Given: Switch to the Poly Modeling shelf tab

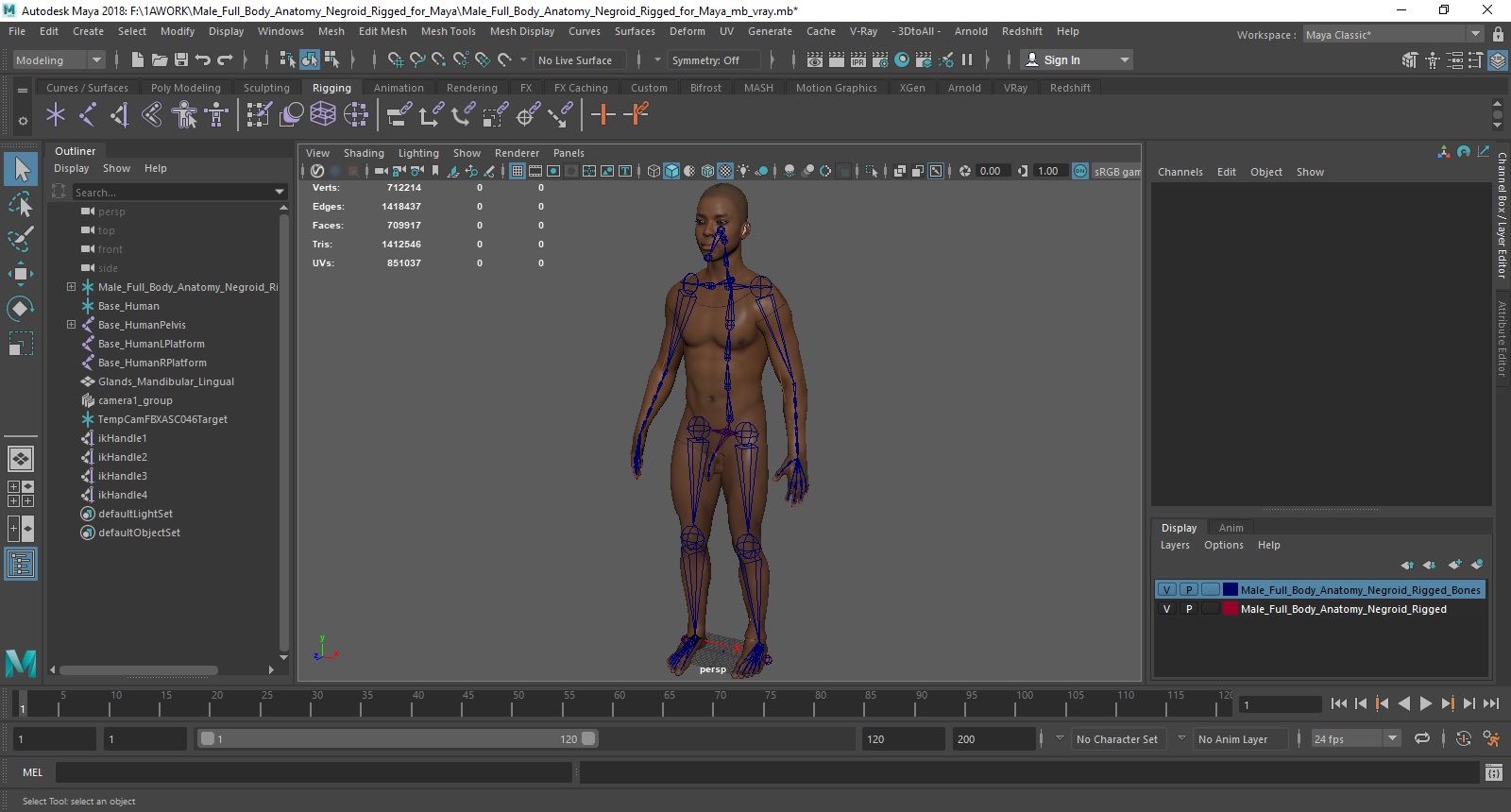Looking at the screenshot, I should click(x=186, y=88).
